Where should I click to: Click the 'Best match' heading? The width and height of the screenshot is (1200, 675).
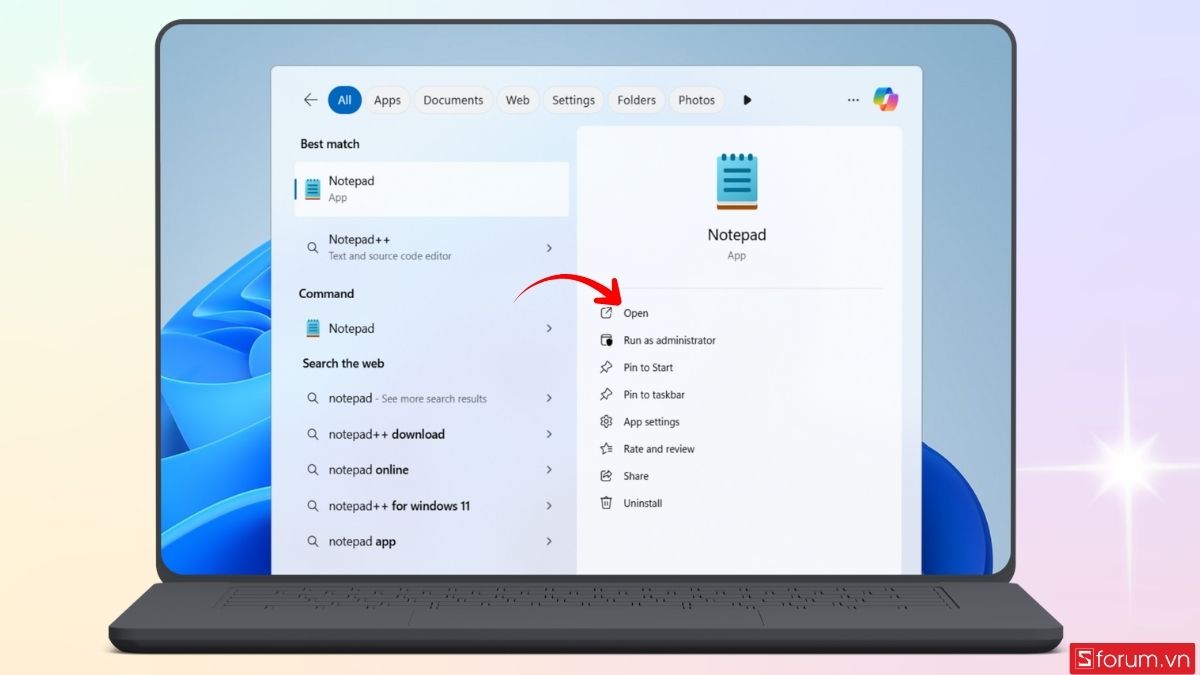click(330, 144)
